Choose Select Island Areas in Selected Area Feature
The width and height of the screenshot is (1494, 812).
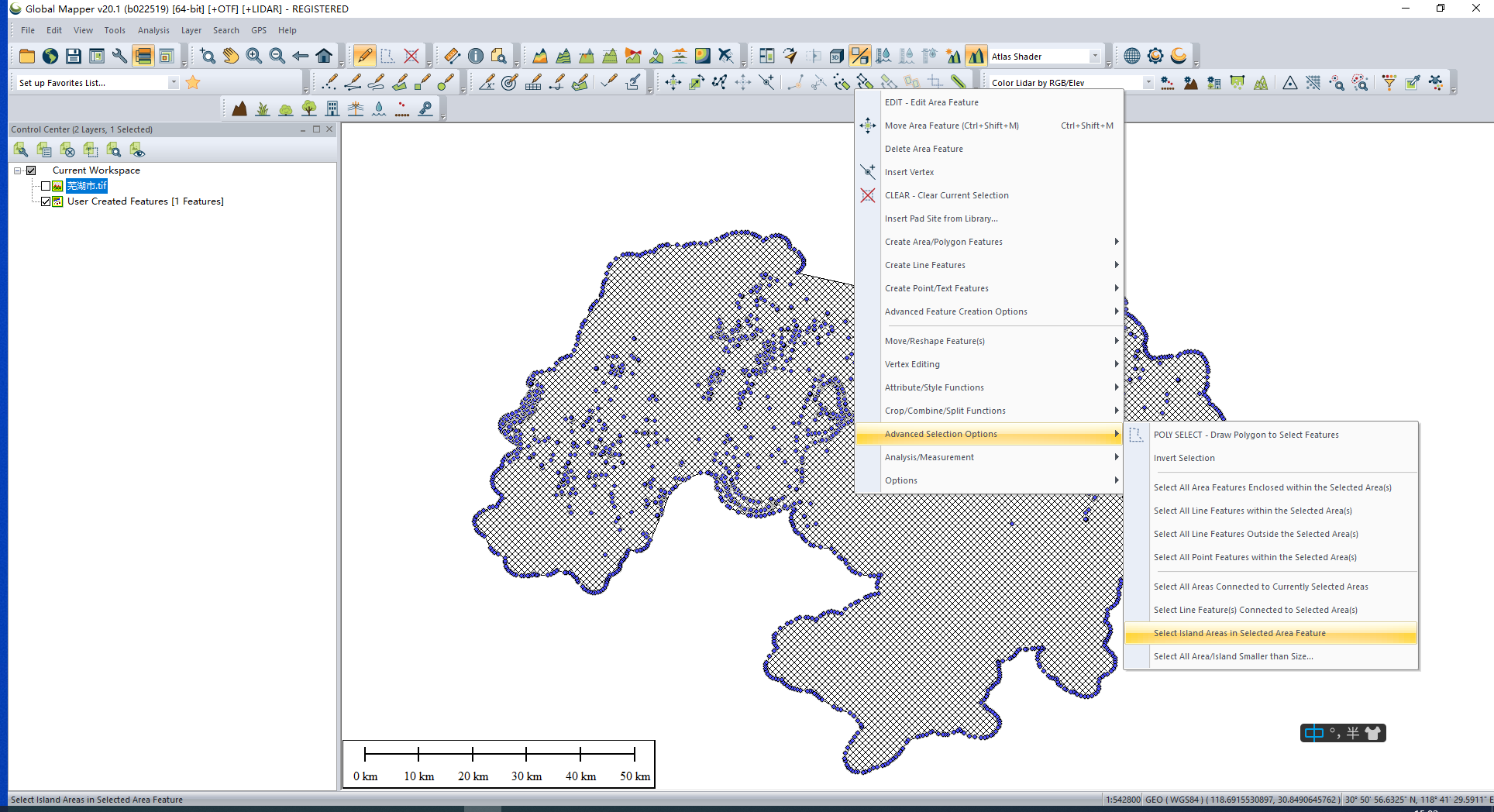[1271, 633]
